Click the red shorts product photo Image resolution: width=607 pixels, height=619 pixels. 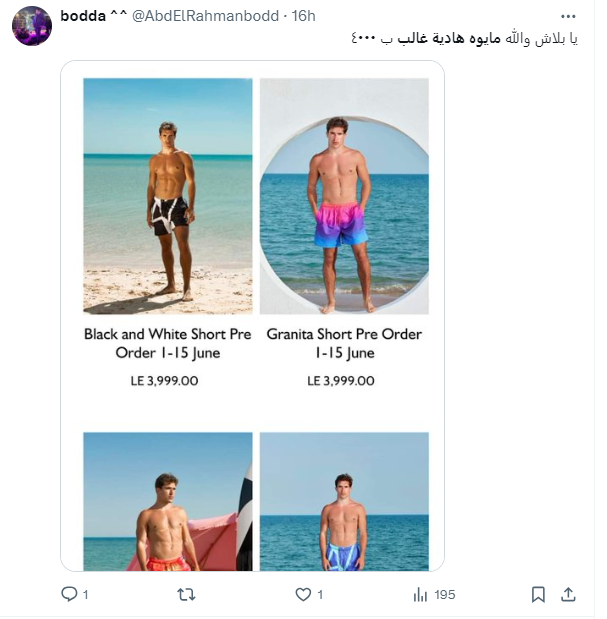[x=168, y=500]
